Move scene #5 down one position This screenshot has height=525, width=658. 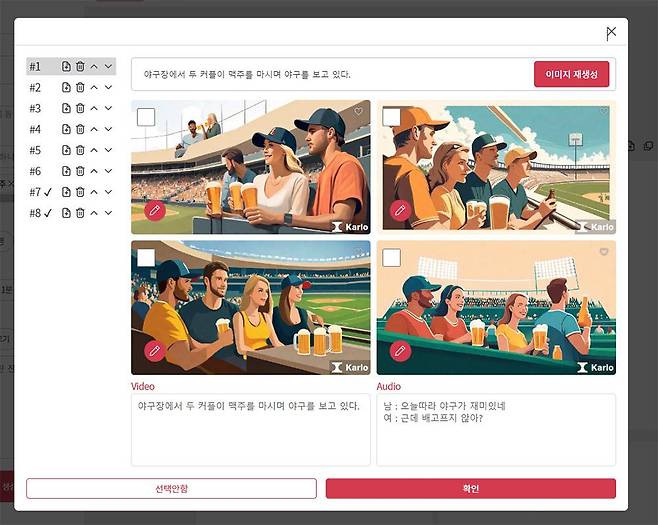pyautogui.click(x=108, y=150)
